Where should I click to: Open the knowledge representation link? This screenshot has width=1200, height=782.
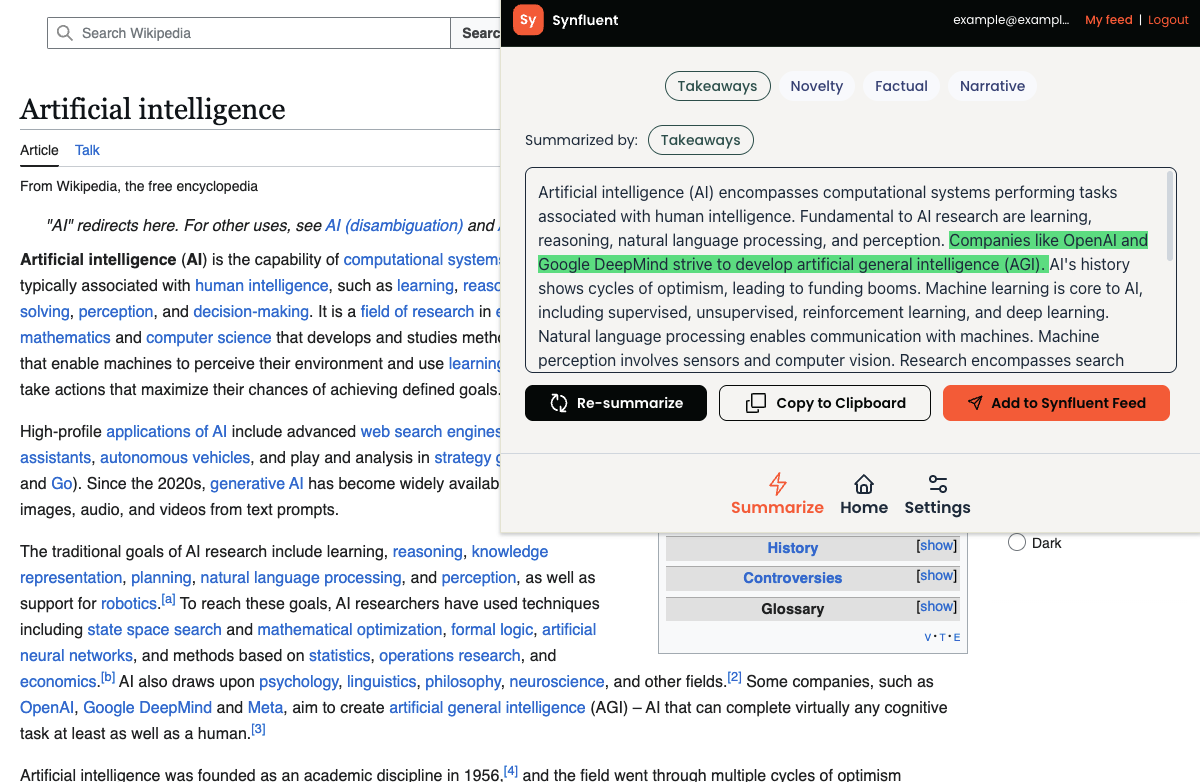[x=510, y=551]
